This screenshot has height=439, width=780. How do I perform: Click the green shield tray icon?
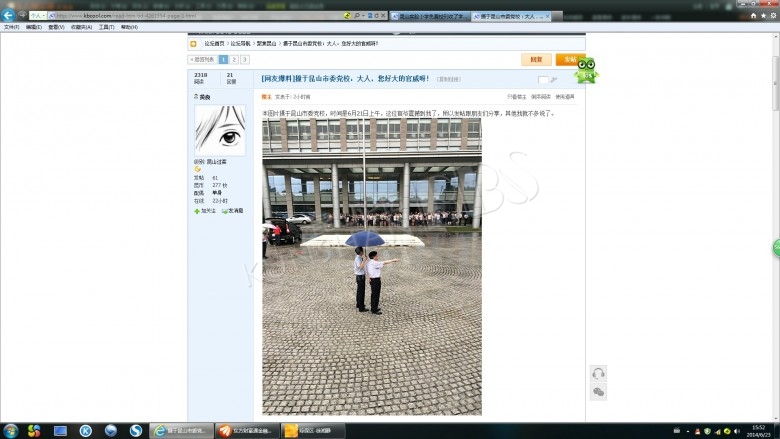coord(707,431)
